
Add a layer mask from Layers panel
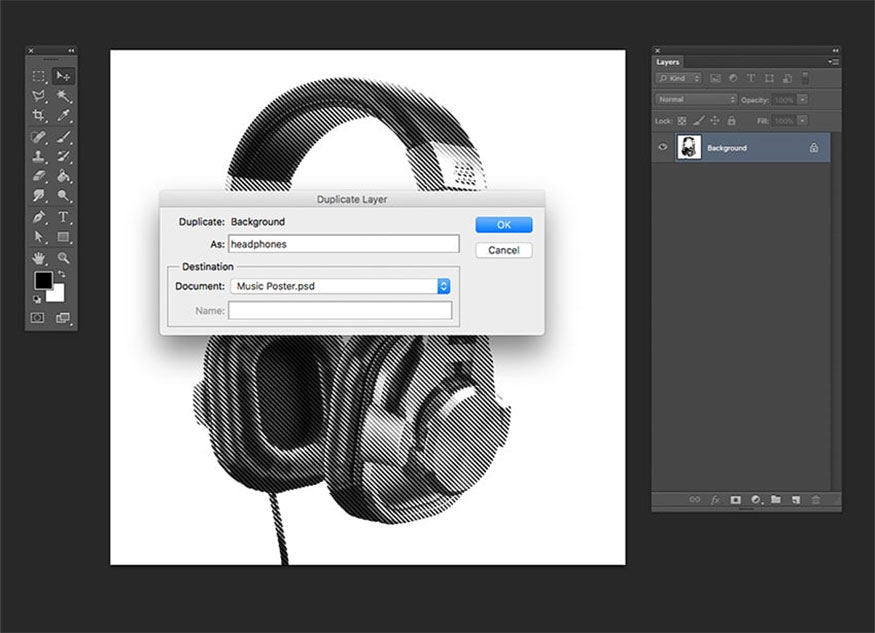click(x=735, y=499)
